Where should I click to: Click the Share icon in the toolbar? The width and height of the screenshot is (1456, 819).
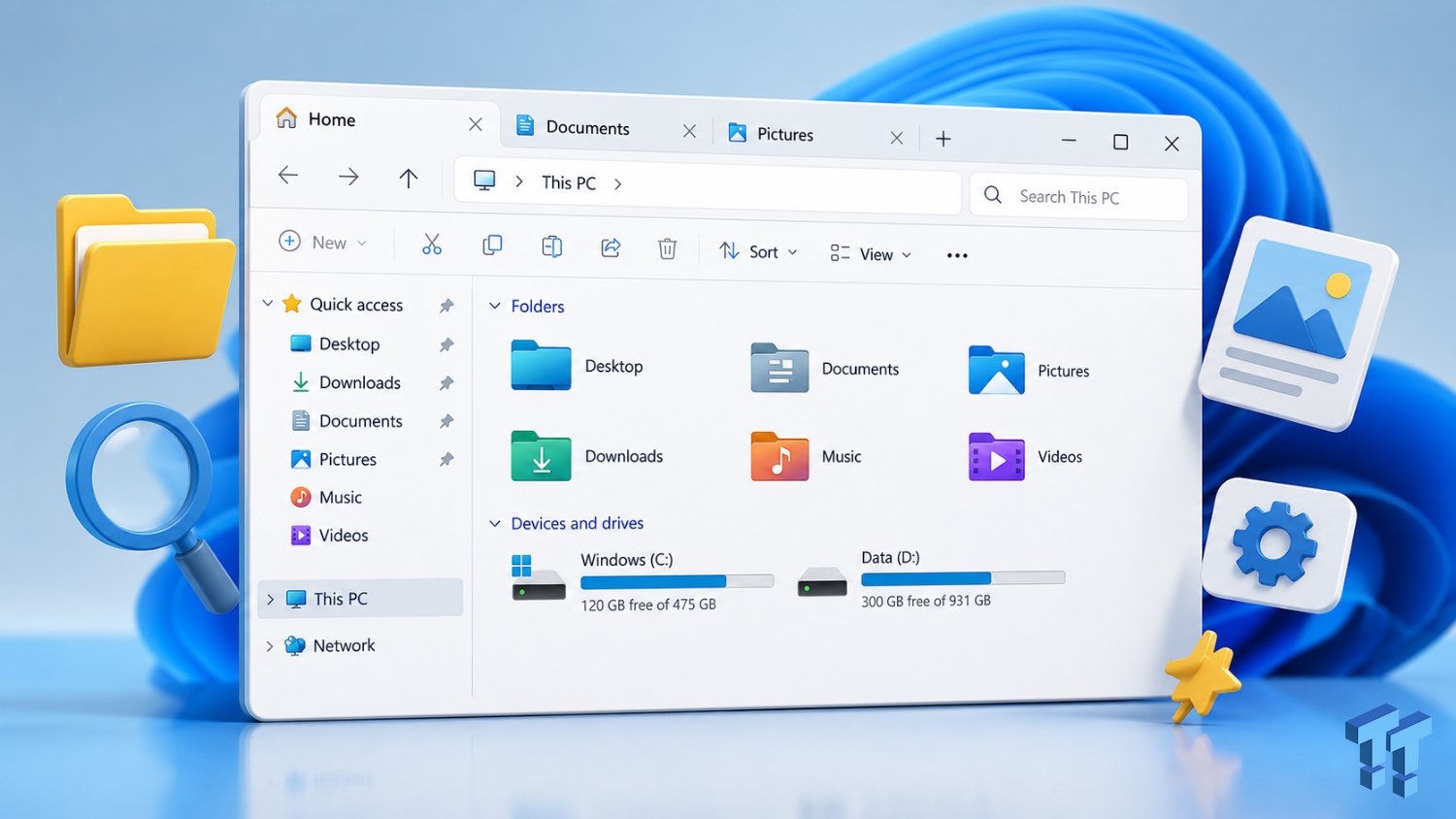pos(611,247)
